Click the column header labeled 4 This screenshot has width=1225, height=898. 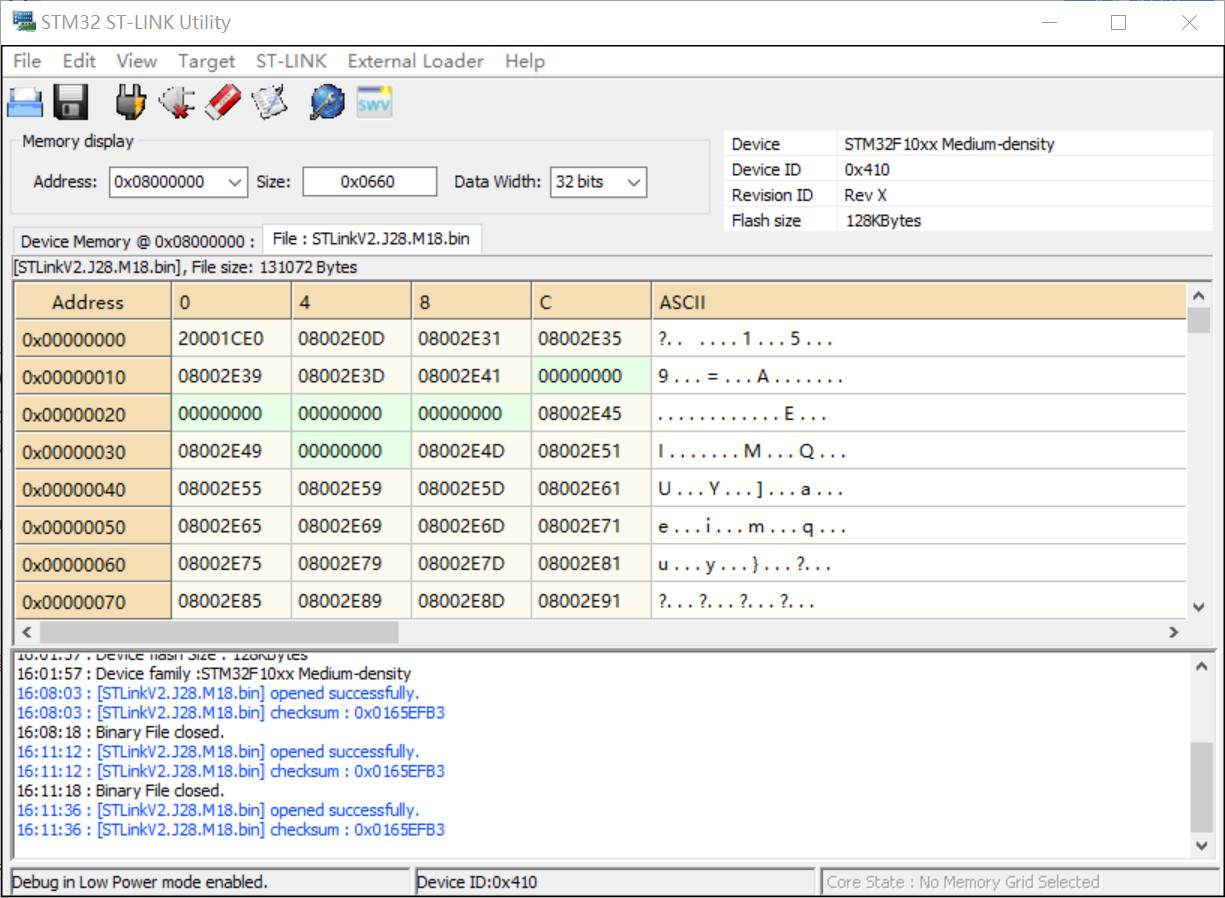(352, 302)
